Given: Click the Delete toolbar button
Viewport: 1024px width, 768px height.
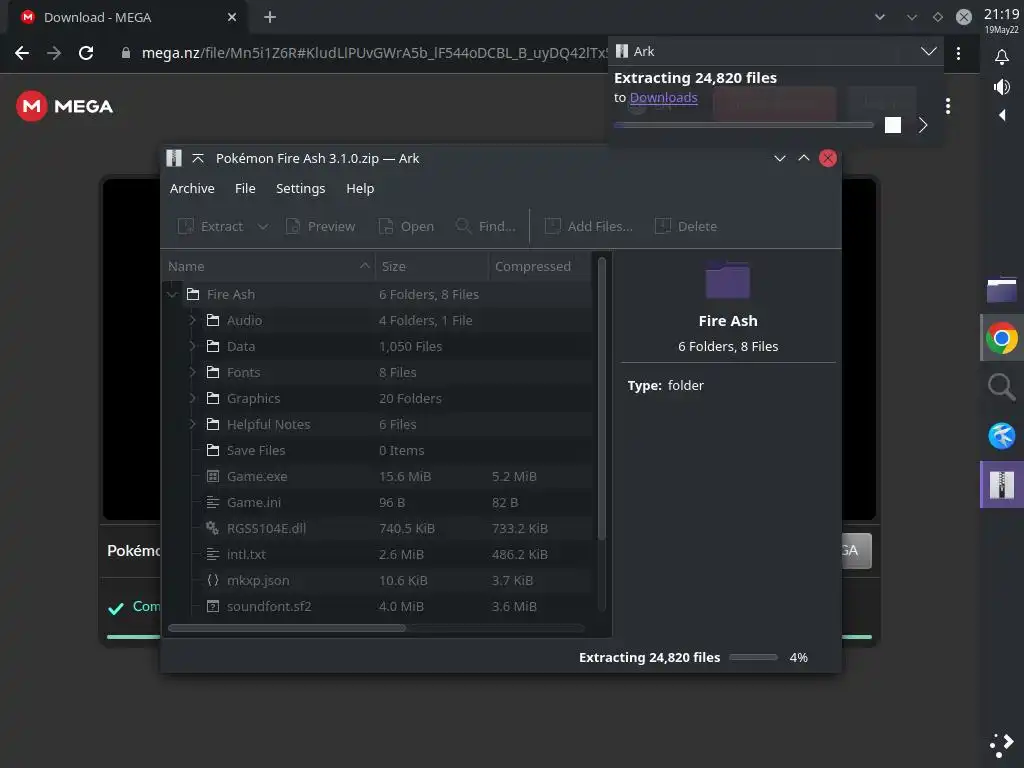Looking at the screenshot, I should point(686,226).
